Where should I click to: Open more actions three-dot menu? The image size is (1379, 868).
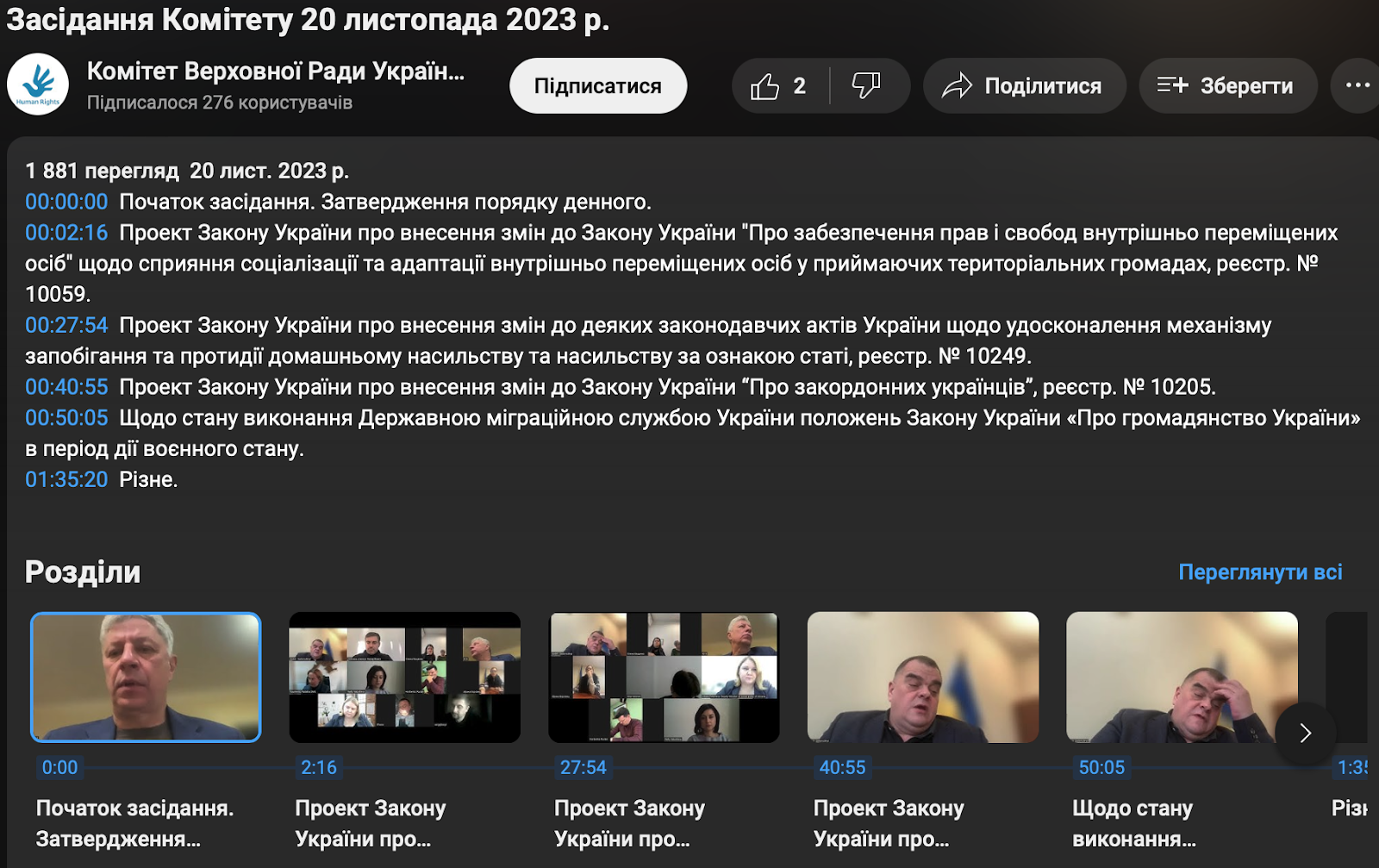[x=1357, y=86]
